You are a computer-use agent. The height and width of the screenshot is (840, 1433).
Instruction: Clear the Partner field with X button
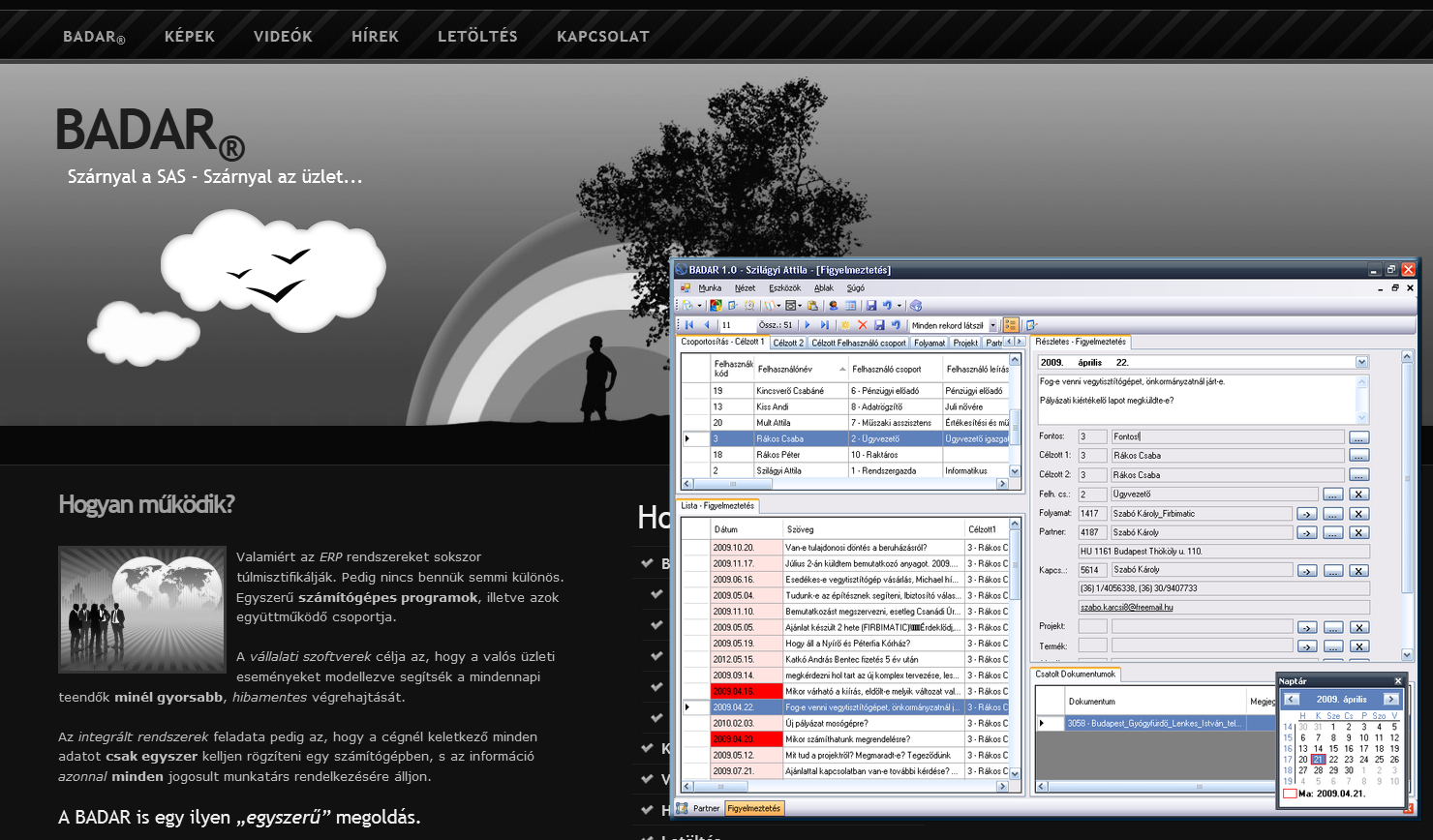(x=1358, y=532)
